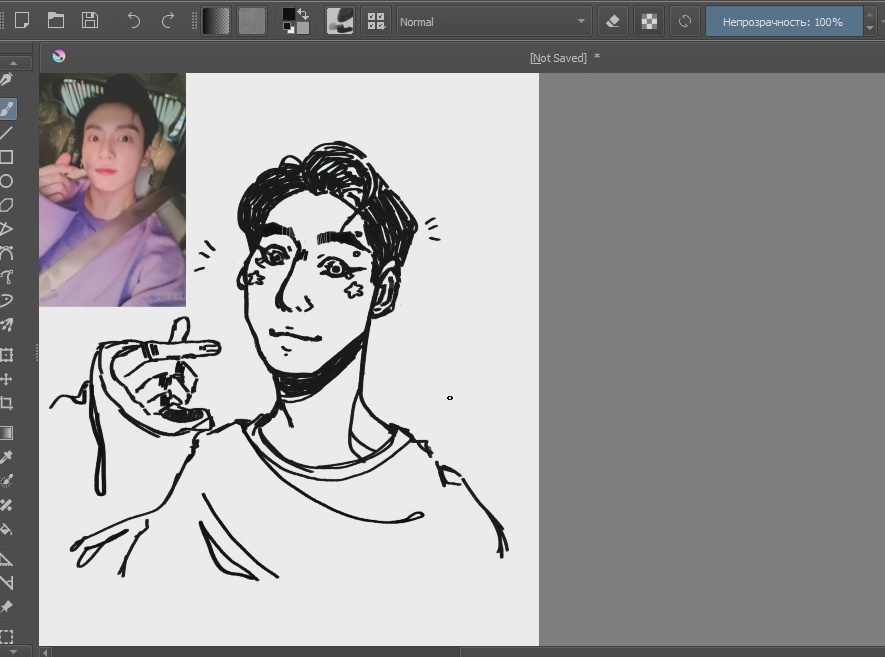
Task: Select the Assistant tool
Action: [x=7, y=559]
